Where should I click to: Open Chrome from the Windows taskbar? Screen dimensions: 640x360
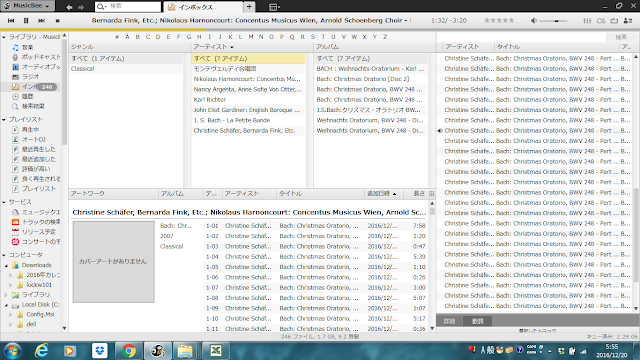[129, 351]
